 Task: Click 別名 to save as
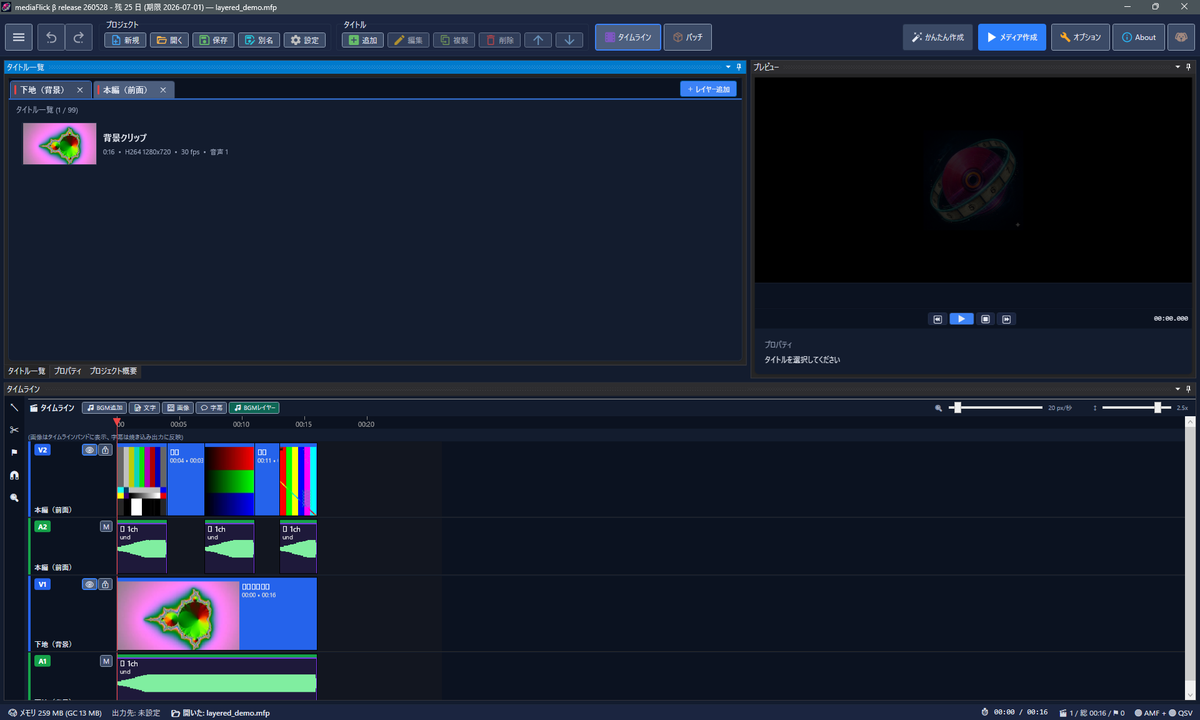[x=259, y=40]
